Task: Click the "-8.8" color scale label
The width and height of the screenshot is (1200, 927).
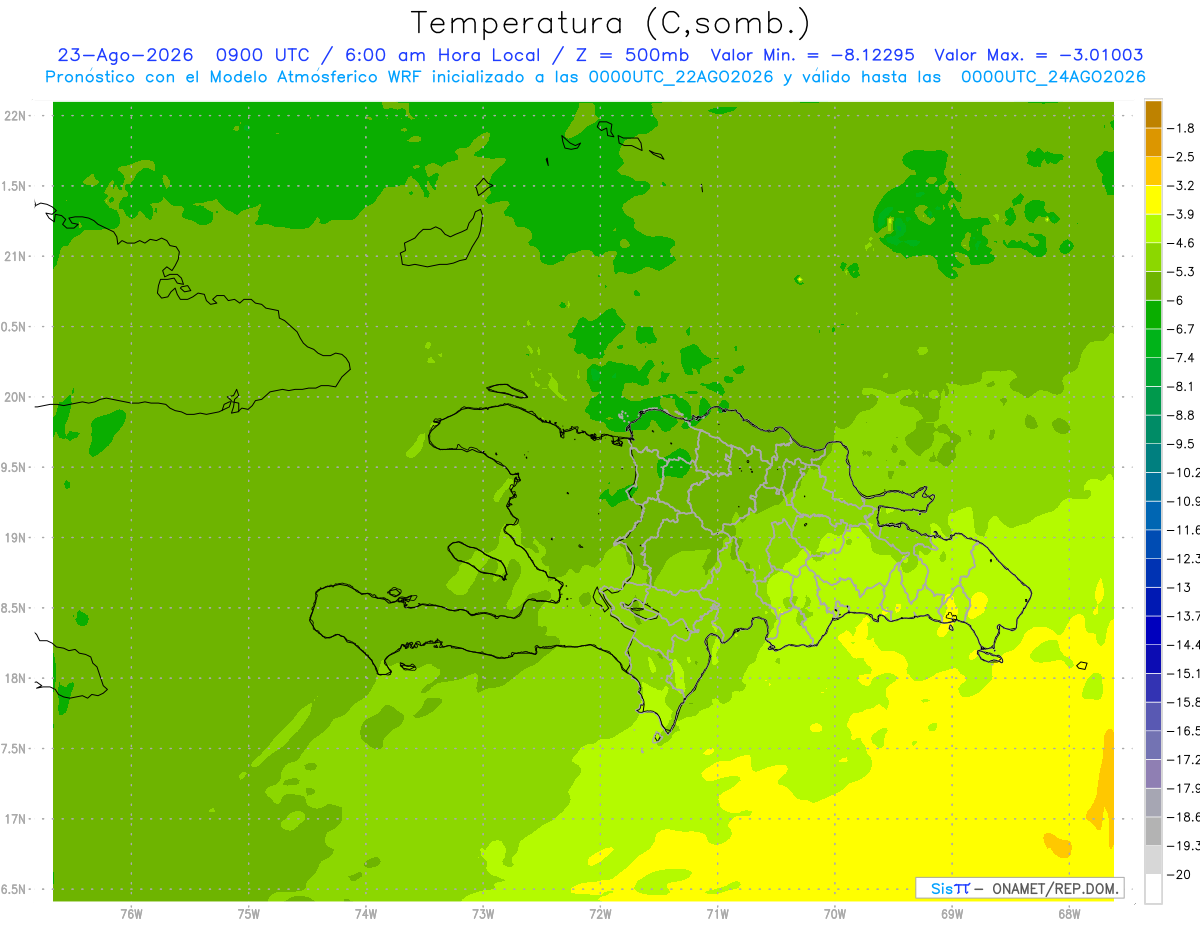Action: coord(1183,415)
